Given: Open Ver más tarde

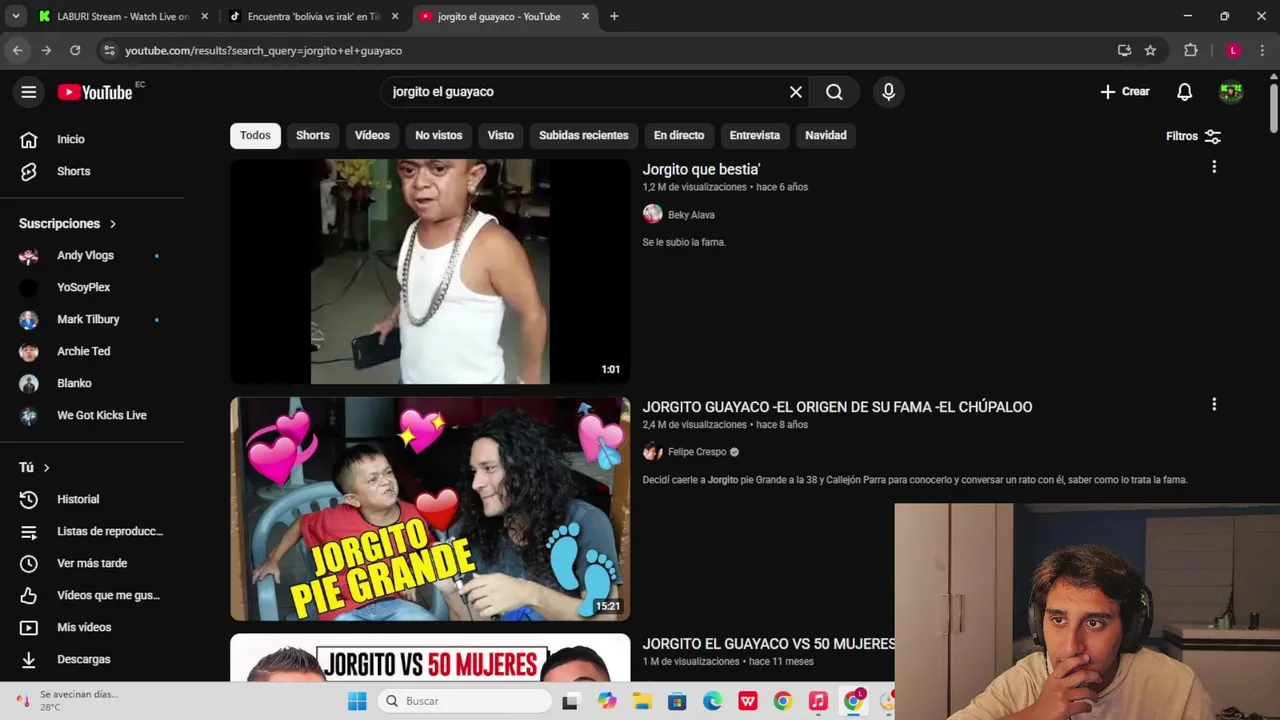Looking at the screenshot, I should tap(92, 564).
